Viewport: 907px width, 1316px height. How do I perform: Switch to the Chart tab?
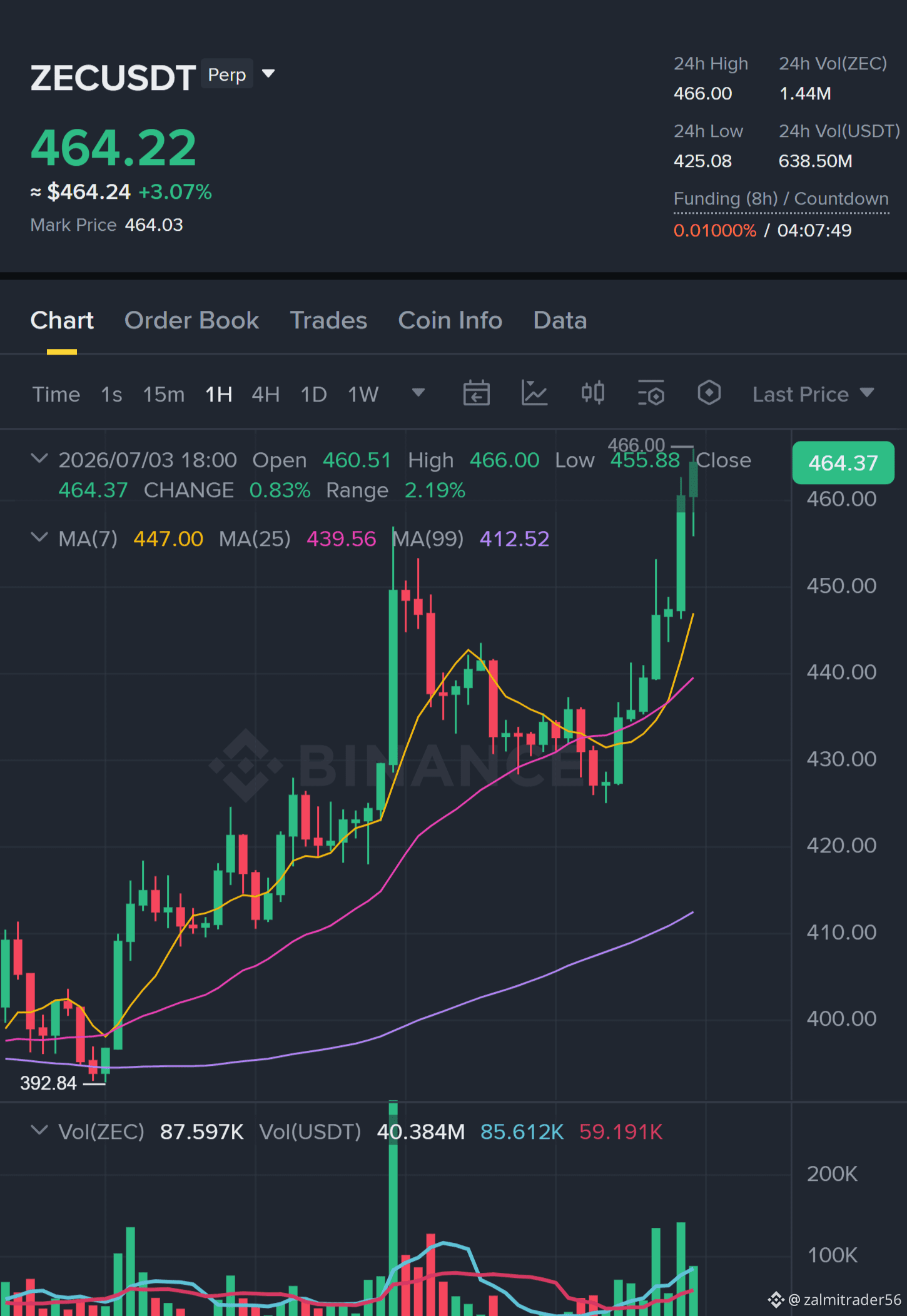[x=62, y=320]
